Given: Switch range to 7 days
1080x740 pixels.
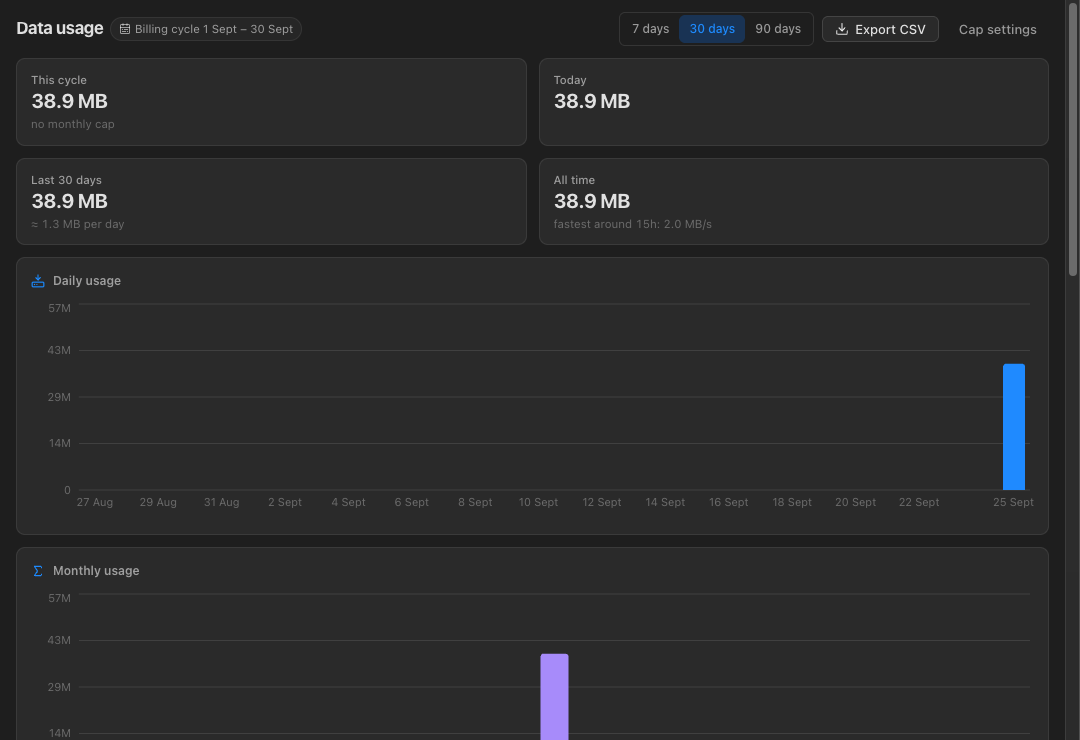Looking at the screenshot, I should [650, 29].
